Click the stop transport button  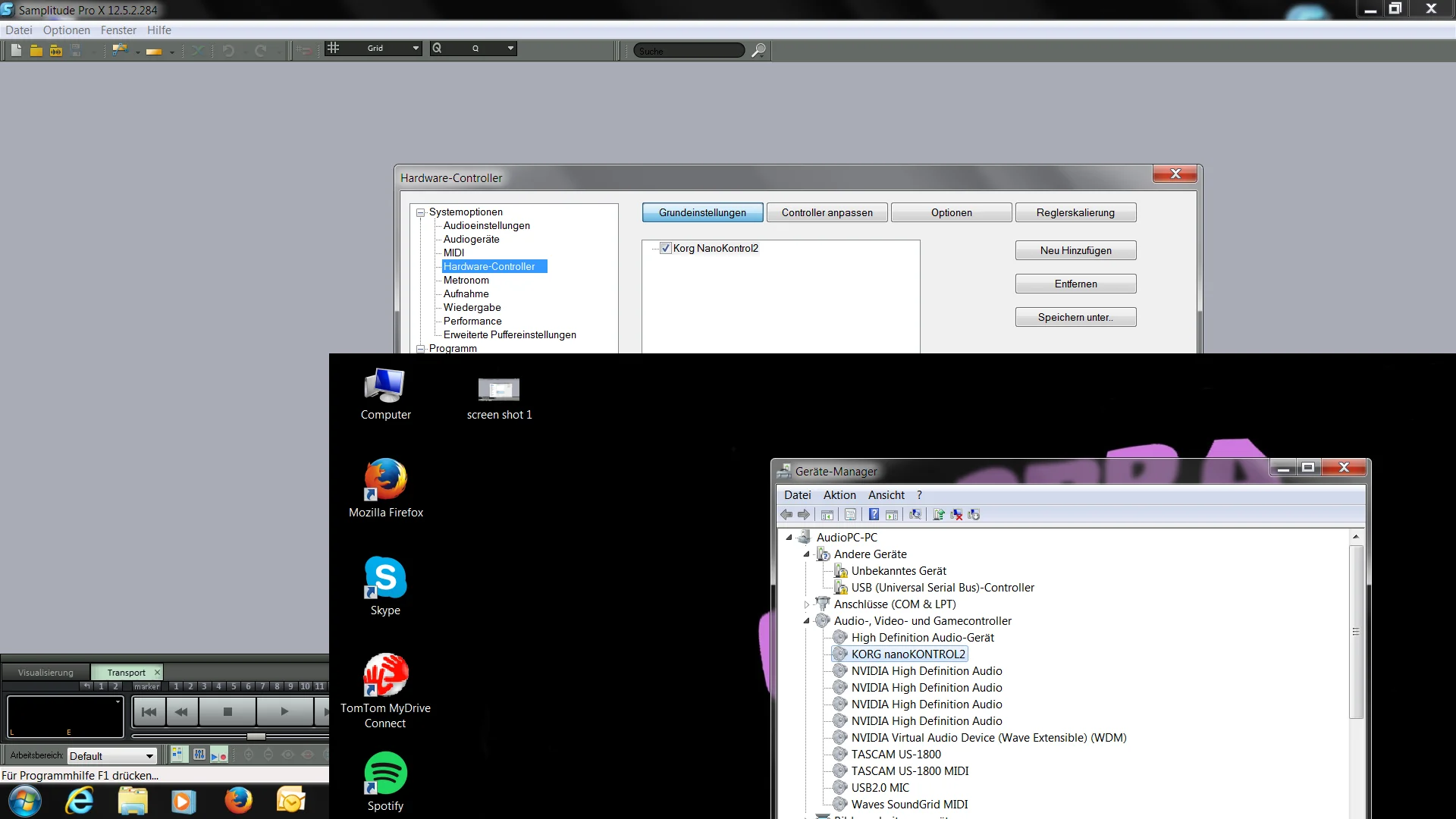tap(227, 712)
